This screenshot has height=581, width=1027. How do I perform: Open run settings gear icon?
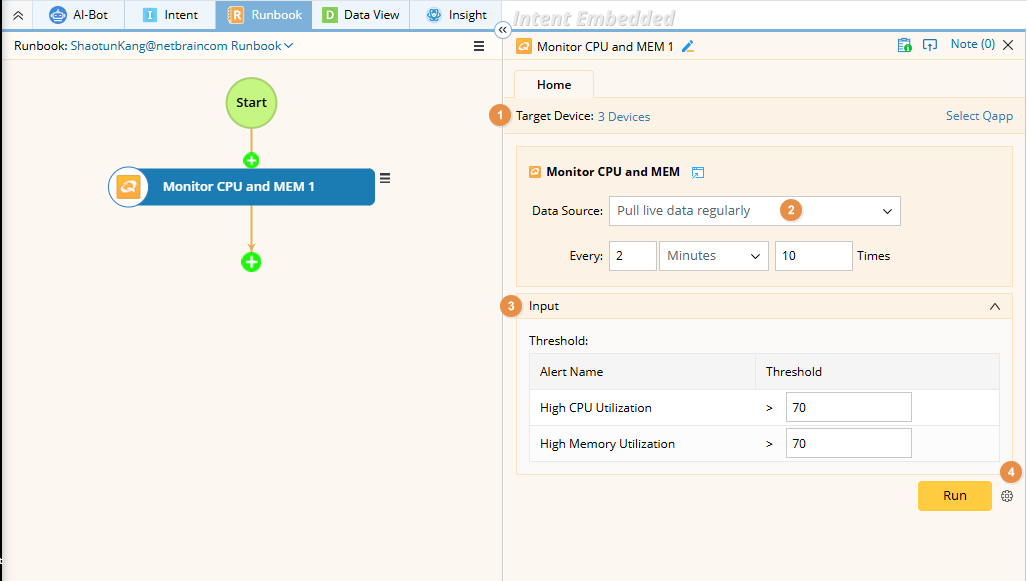point(1007,496)
